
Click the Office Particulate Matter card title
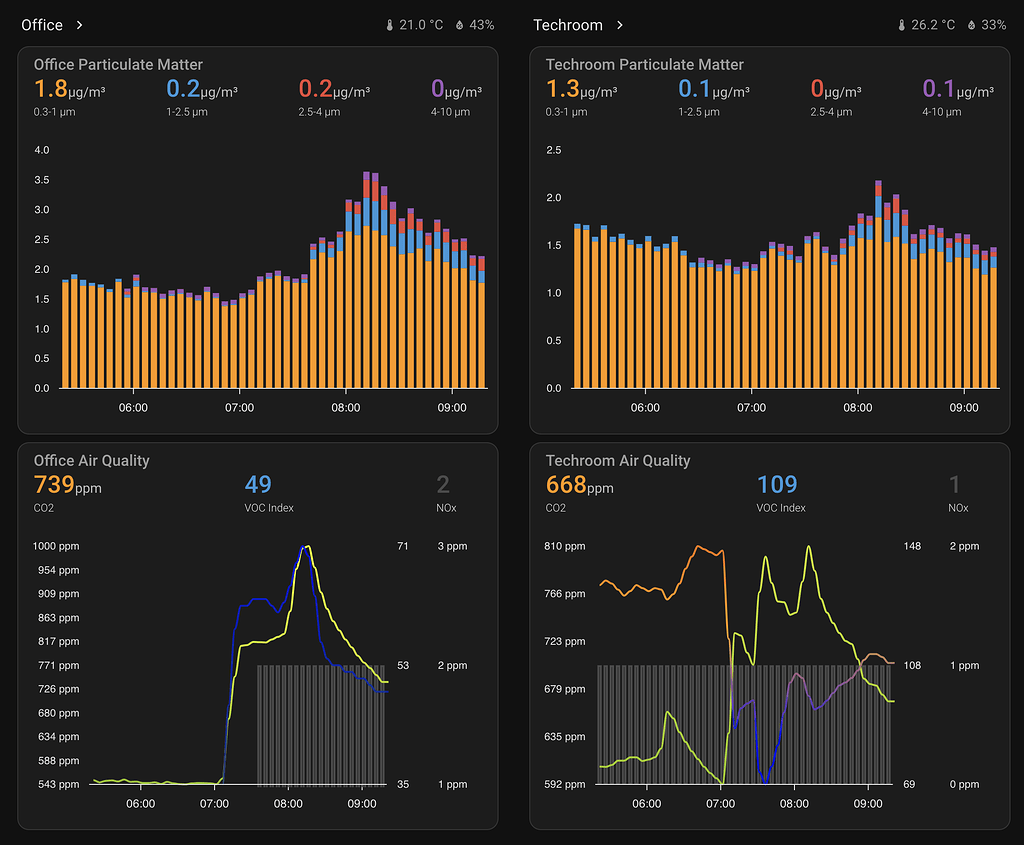[118, 64]
